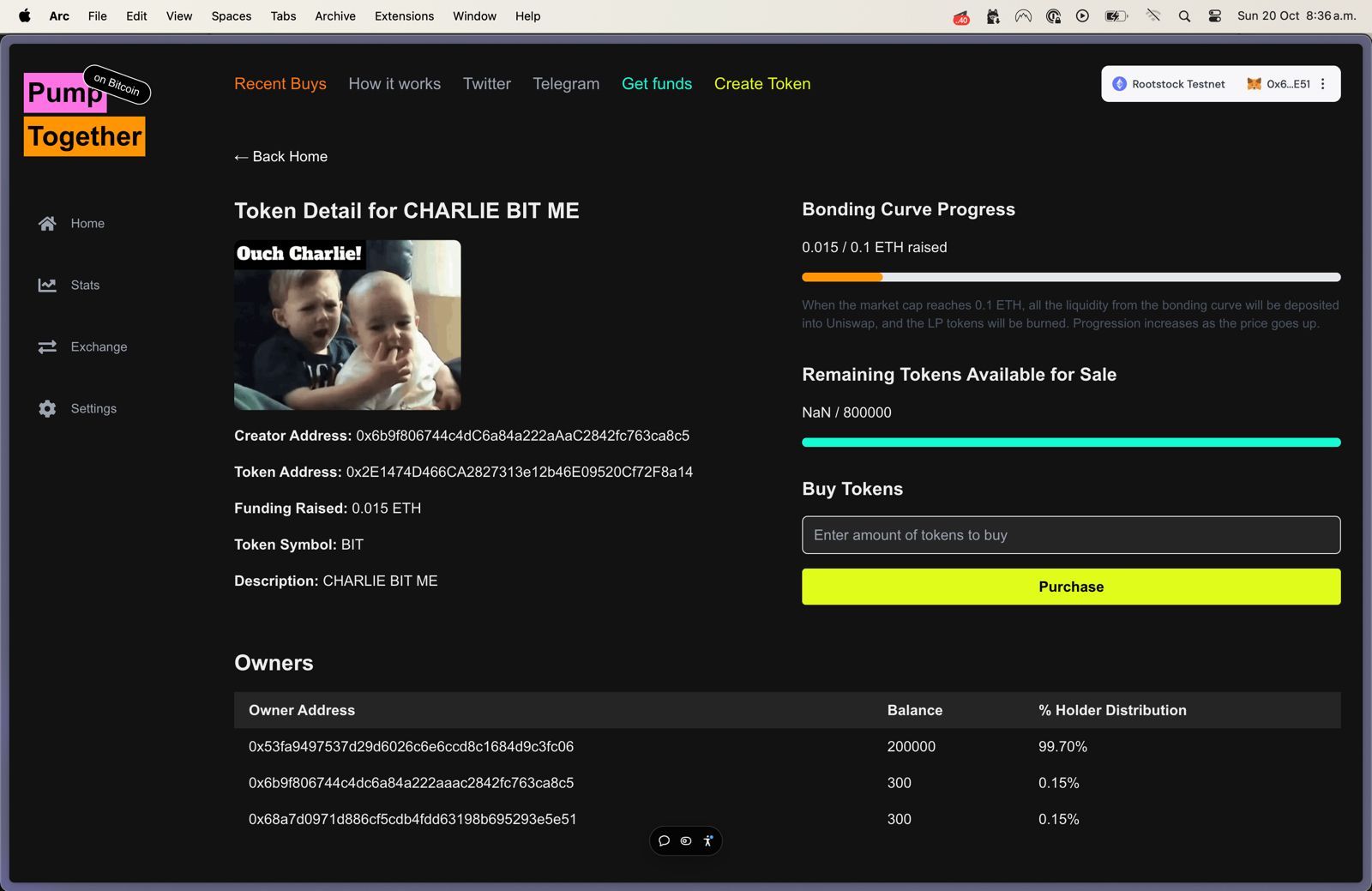Click the Settings gear icon in sidebar
The image size is (1372, 891).
(47, 408)
